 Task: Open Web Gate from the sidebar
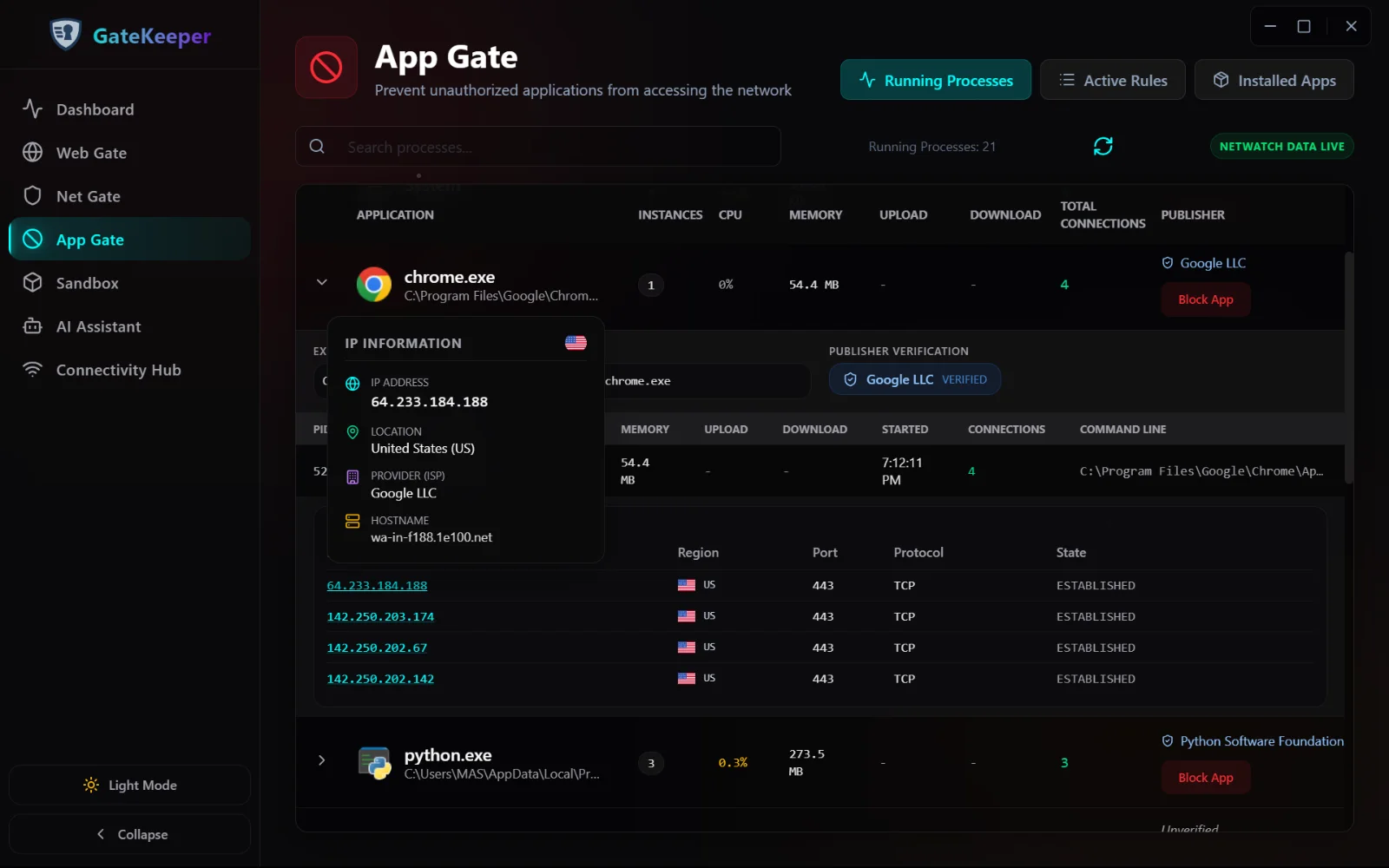130,153
